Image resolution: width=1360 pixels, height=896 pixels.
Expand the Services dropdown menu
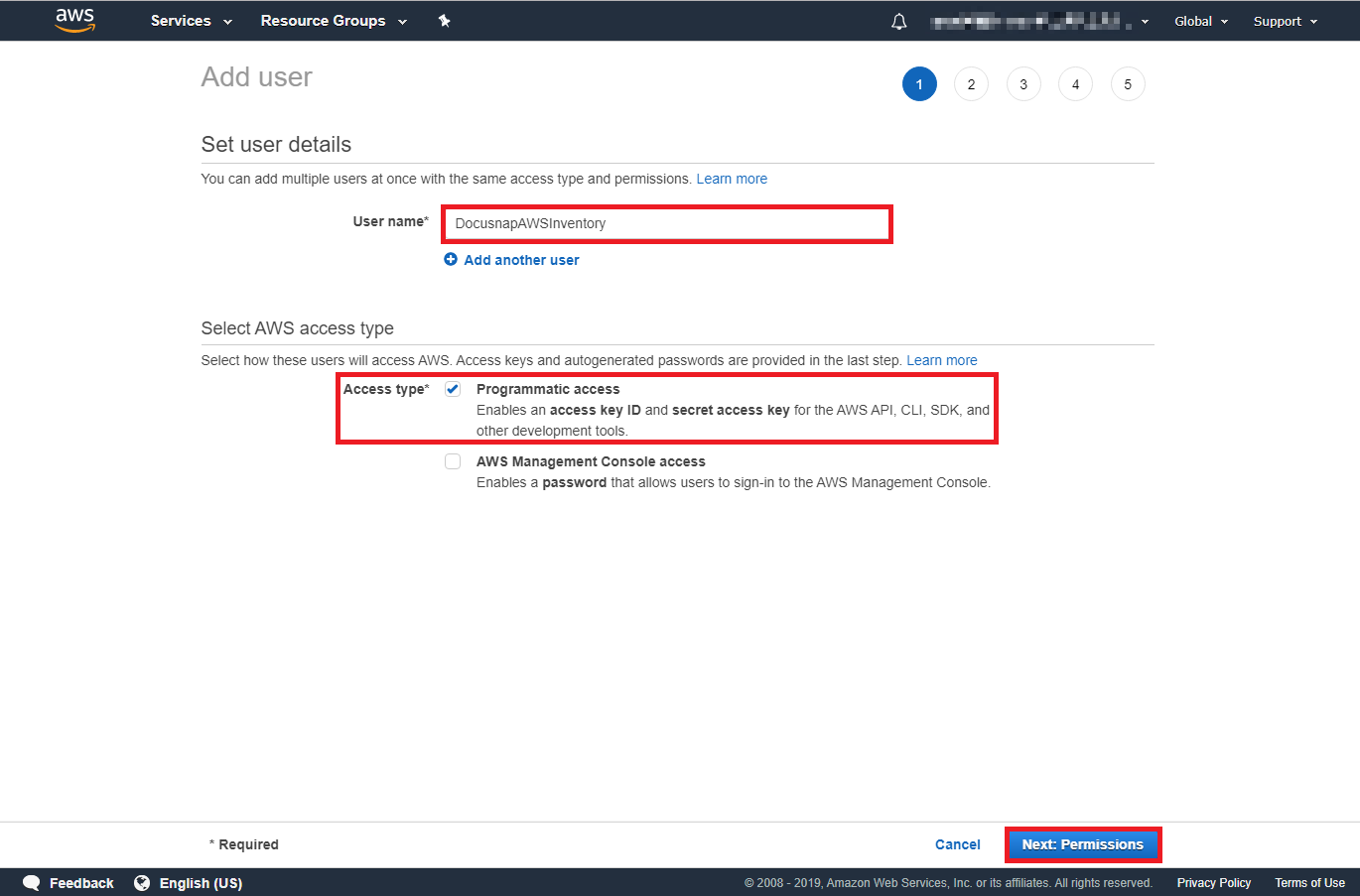click(x=191, y=21)
